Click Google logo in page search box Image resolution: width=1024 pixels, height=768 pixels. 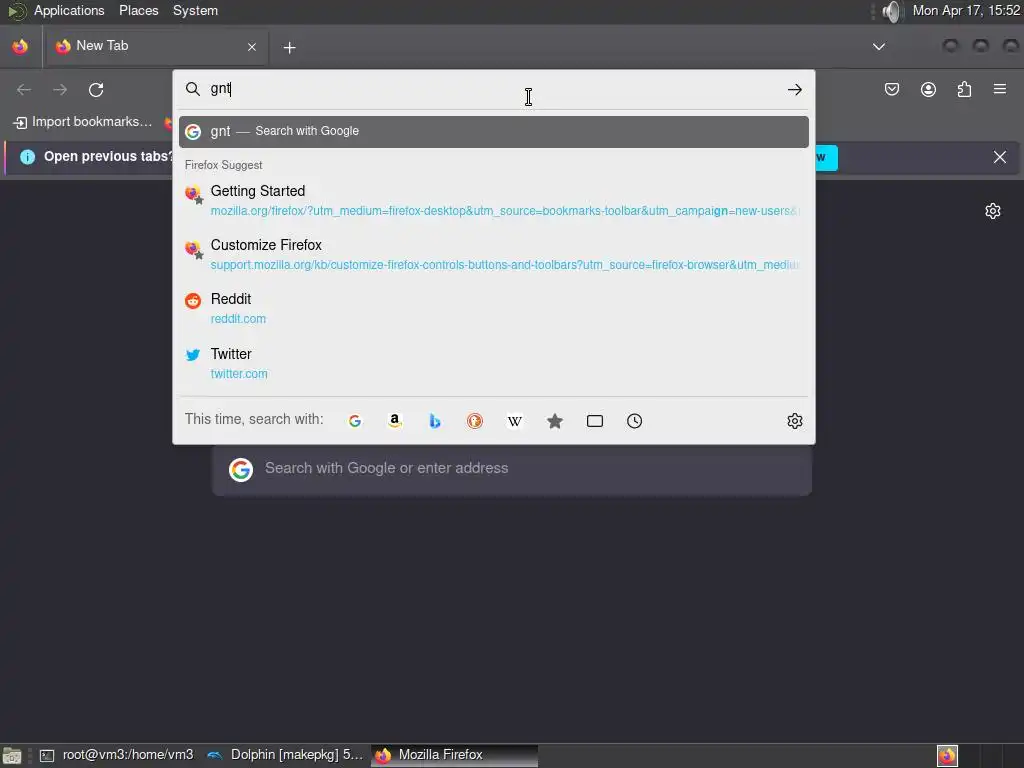(241, 470)
